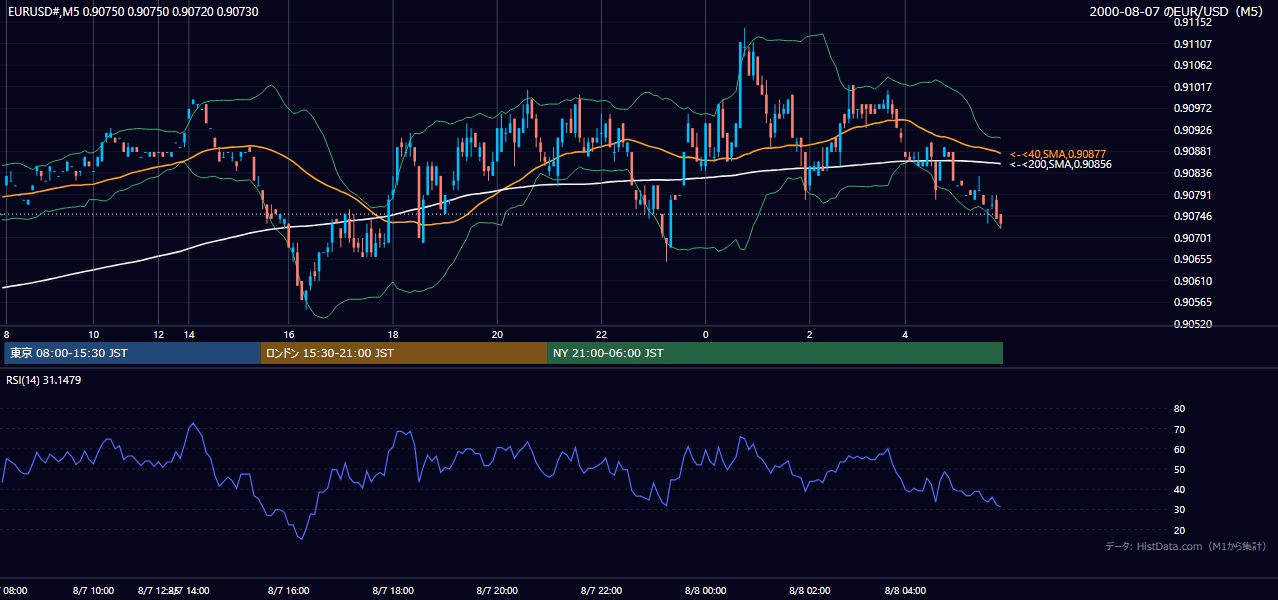
Task: Click price axis label 0.90565
Action: [x=1192, y=302]
